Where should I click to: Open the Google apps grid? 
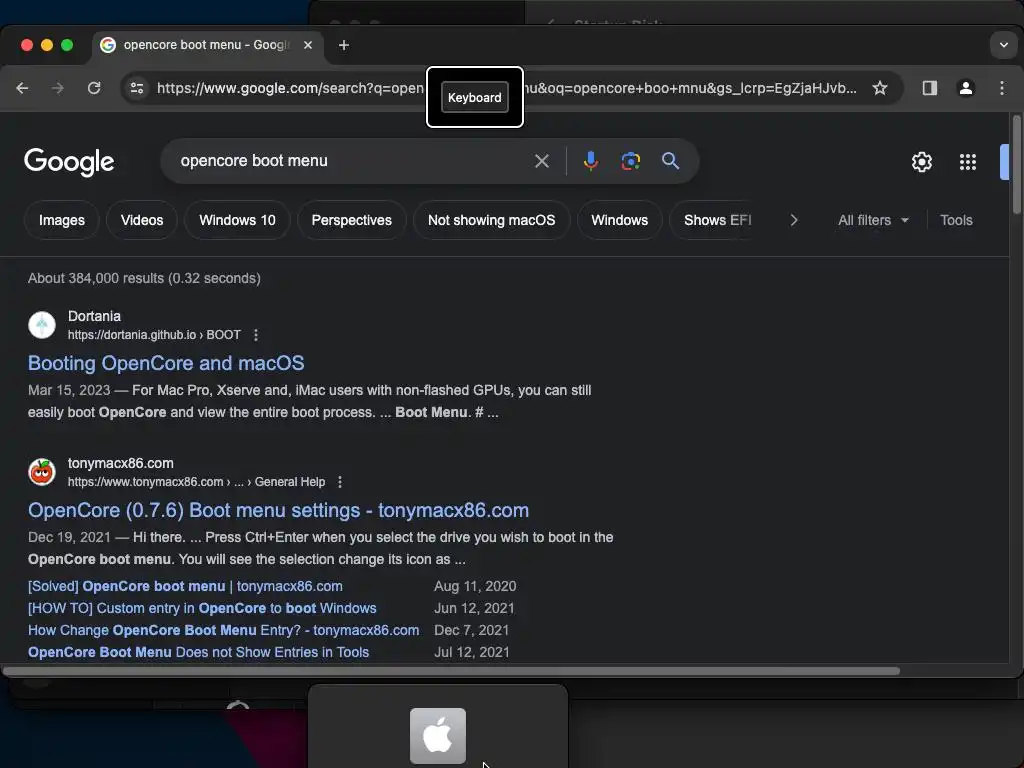click(x=968, y=162)
